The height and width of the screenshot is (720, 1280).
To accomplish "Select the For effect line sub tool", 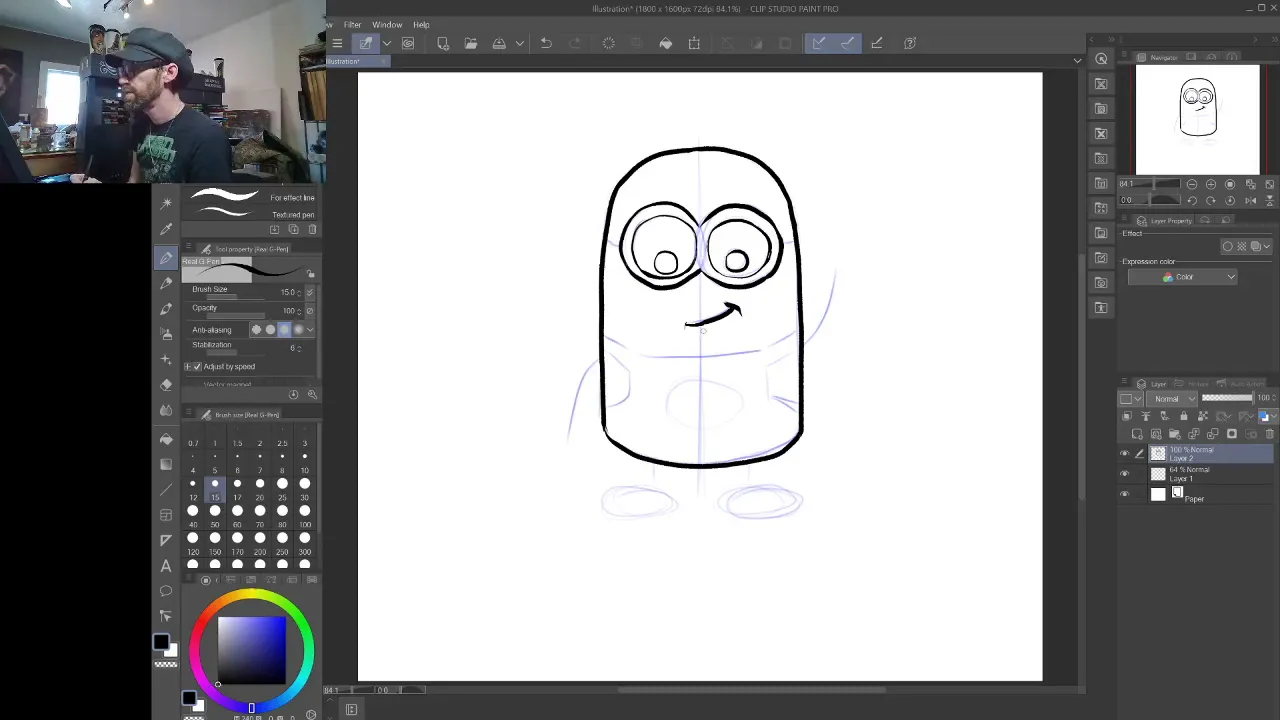I will [251, 197].
